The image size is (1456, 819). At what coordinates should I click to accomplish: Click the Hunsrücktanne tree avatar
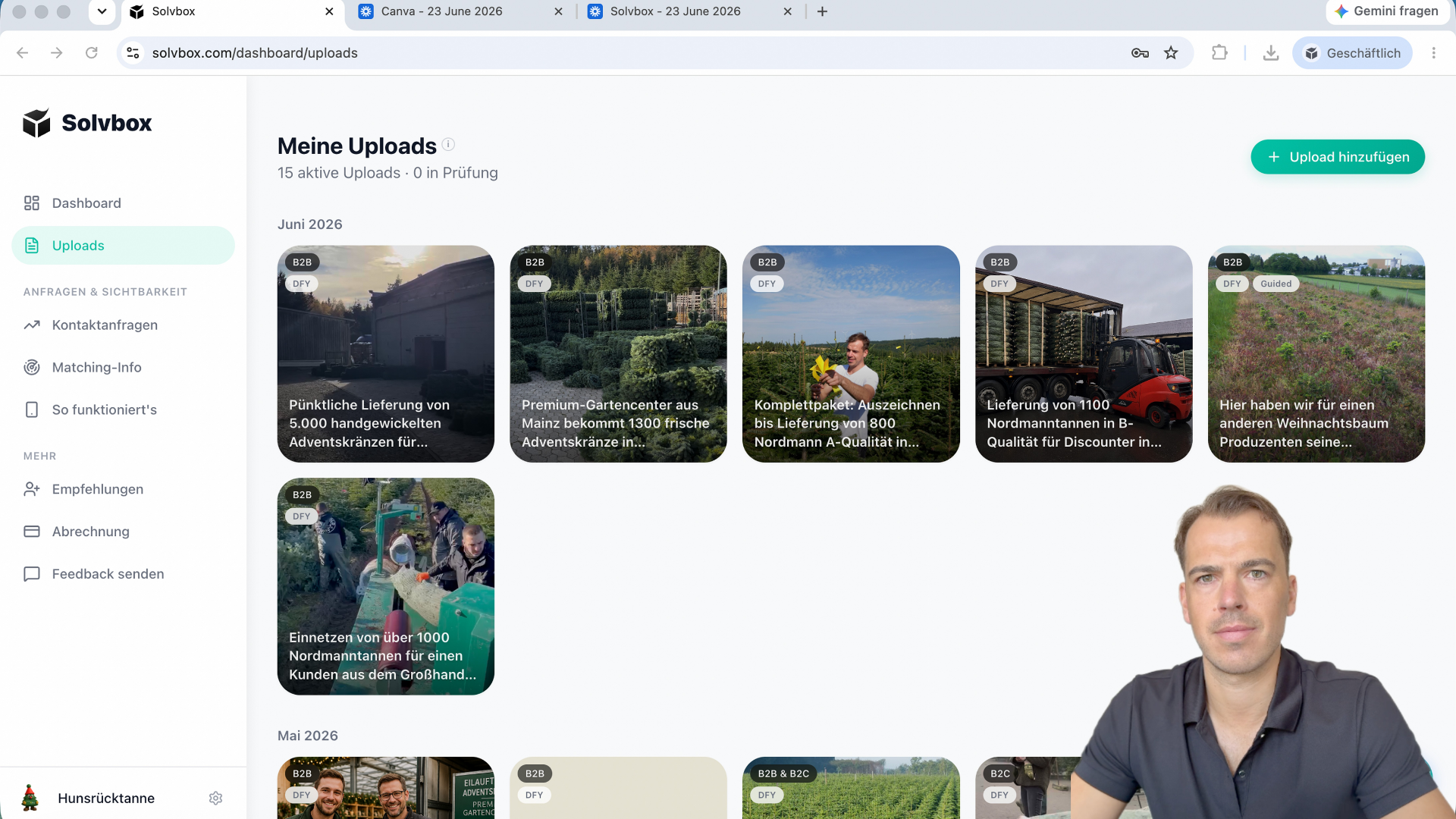point(30,798)
